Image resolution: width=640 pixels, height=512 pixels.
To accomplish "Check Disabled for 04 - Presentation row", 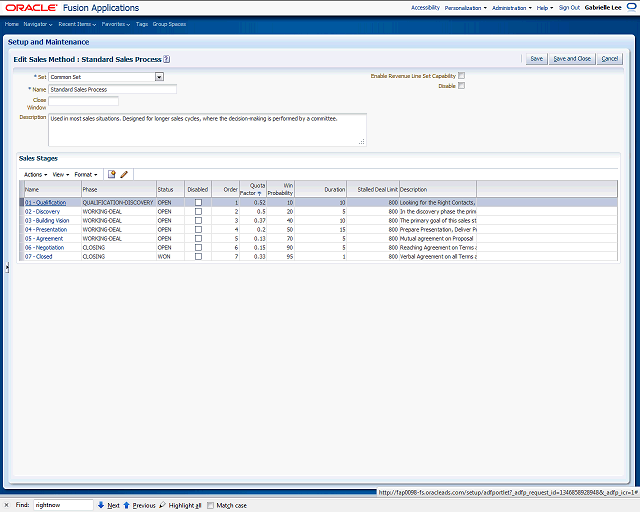I will pyautogui.click(x=198, y=229).
